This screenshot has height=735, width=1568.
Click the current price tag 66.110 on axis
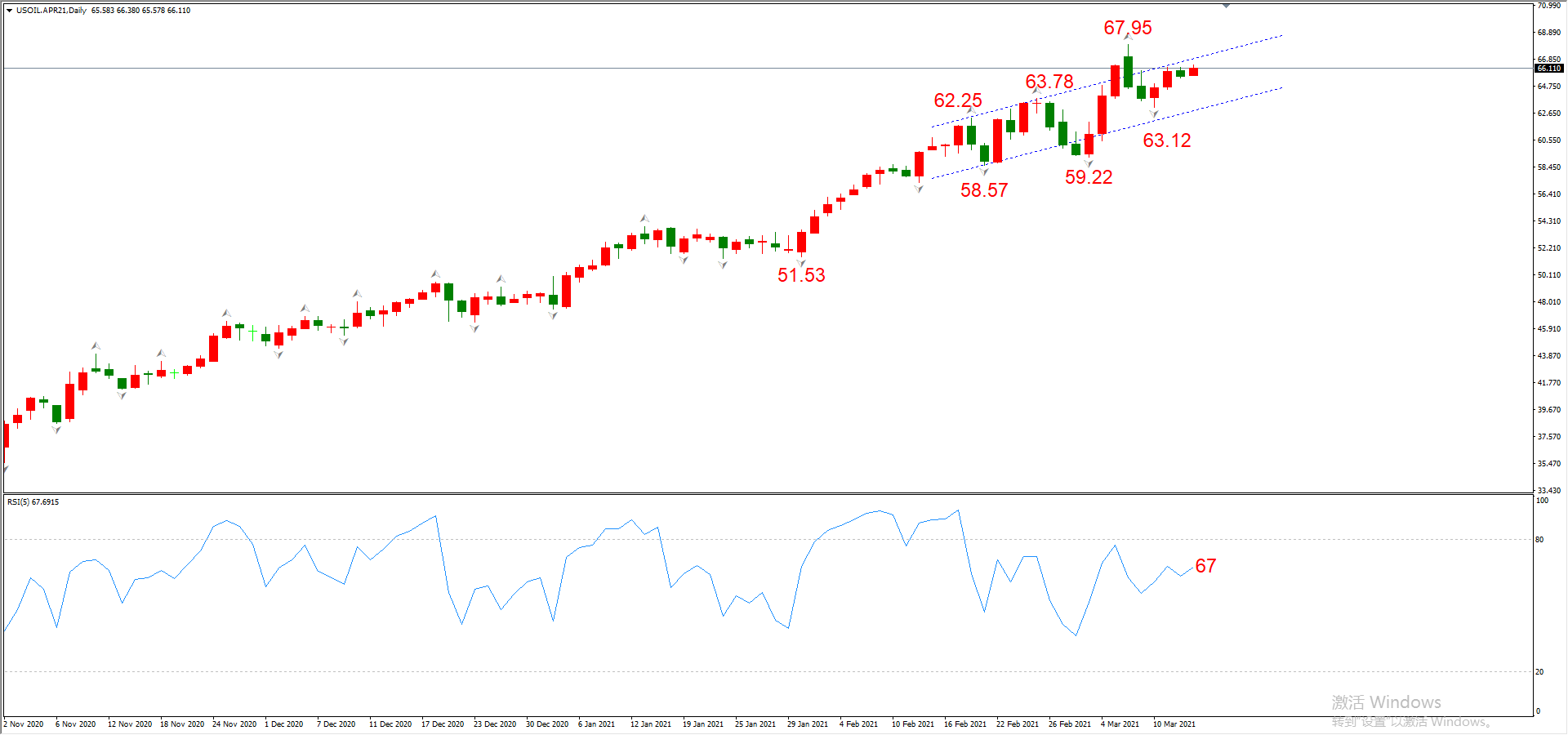coord(1549,69)
